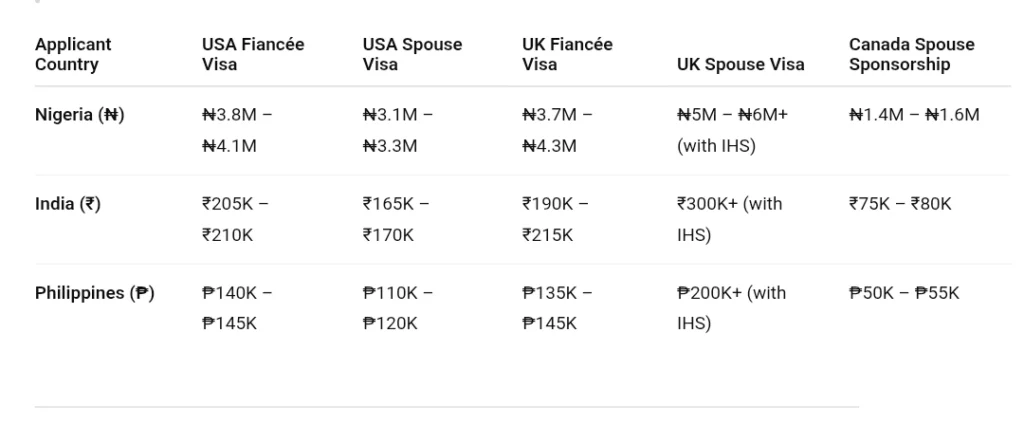Click the ₱140K – ₱145K cell
Screen dimensions: 1024x425
(237, 307)
